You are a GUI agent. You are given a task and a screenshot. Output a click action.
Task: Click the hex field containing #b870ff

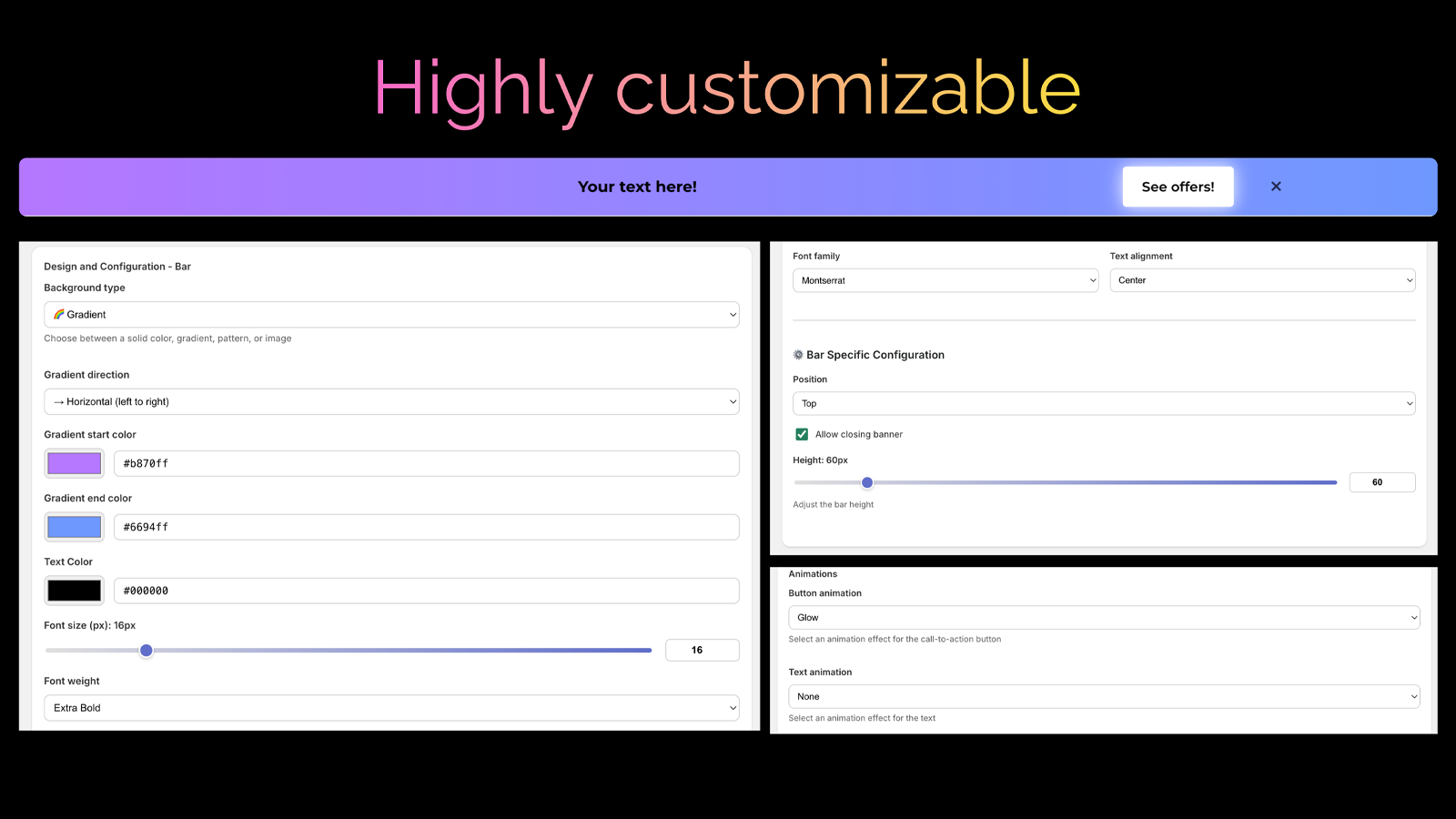[426, 463]
